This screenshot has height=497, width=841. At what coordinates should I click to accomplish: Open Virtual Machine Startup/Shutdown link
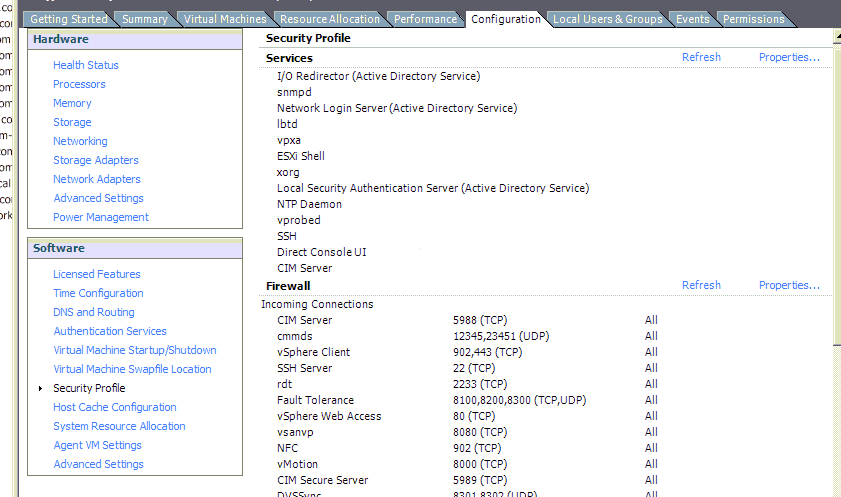coord(135,350)
